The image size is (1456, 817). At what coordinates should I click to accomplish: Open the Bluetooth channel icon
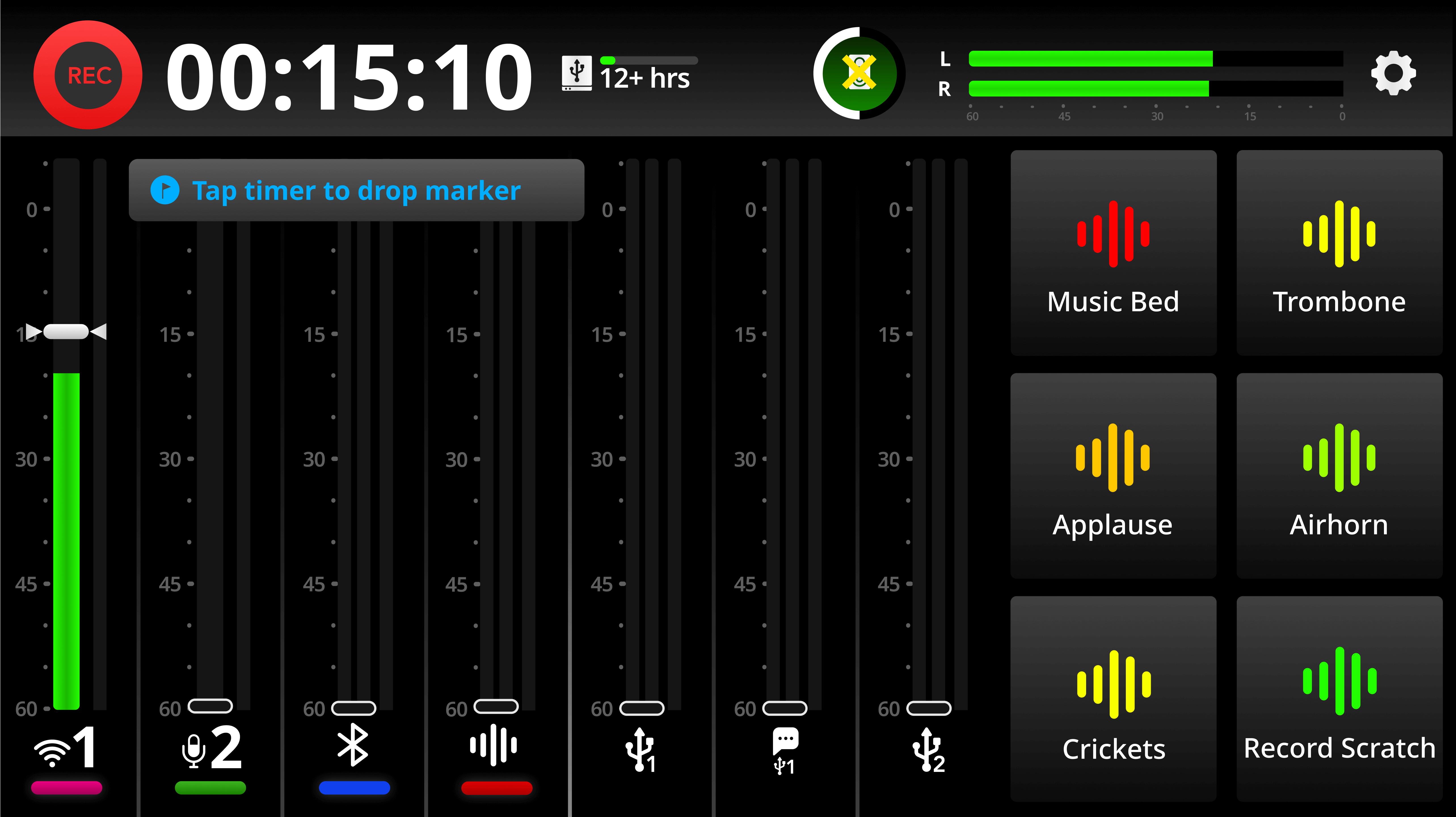pyautogui.click(x=353, y=745)
